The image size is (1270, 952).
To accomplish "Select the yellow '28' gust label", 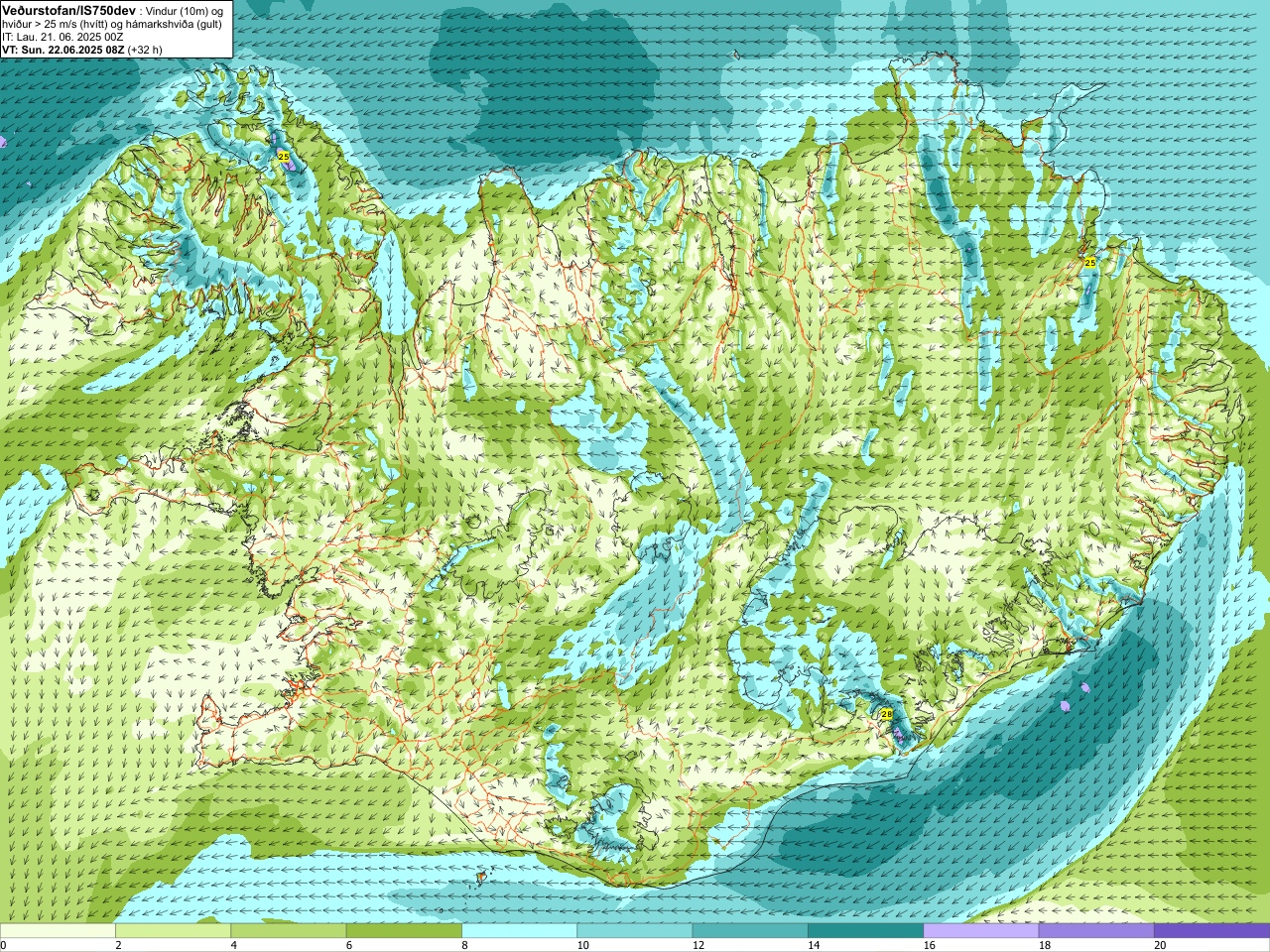I will coord(887,714).
